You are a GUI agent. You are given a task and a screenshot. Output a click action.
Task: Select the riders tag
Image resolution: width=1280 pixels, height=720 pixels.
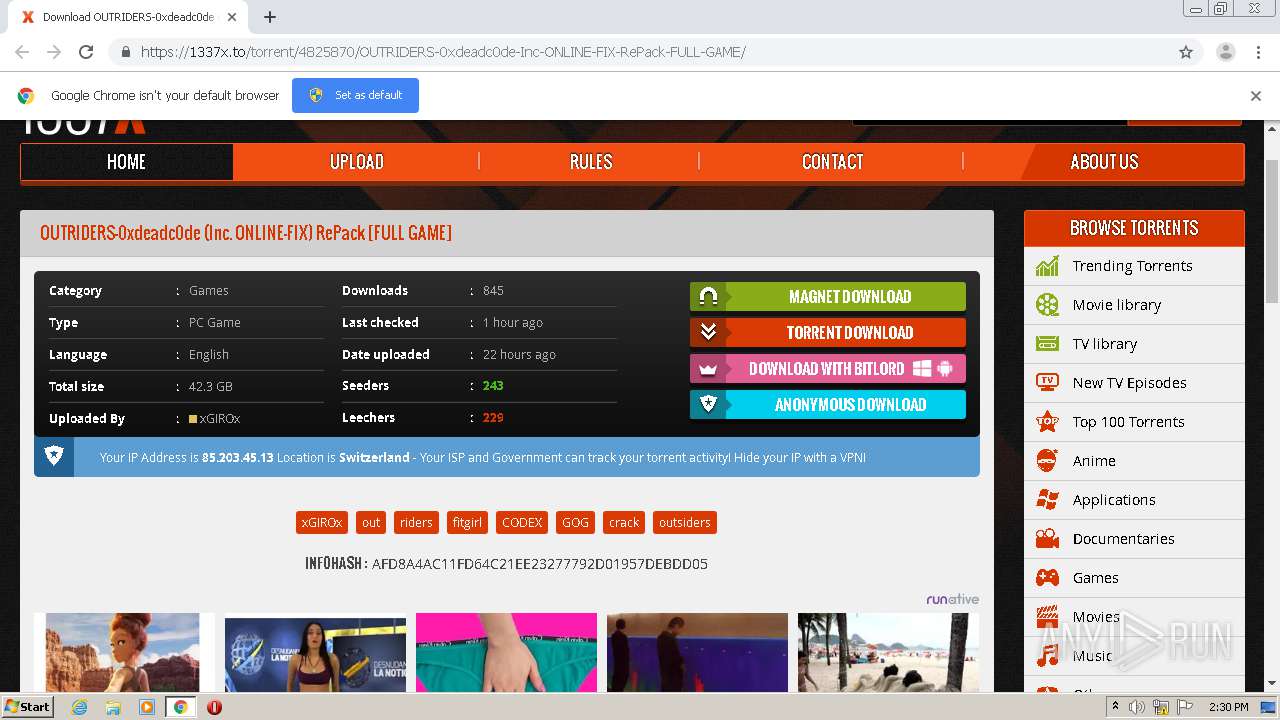click(416, 523)
